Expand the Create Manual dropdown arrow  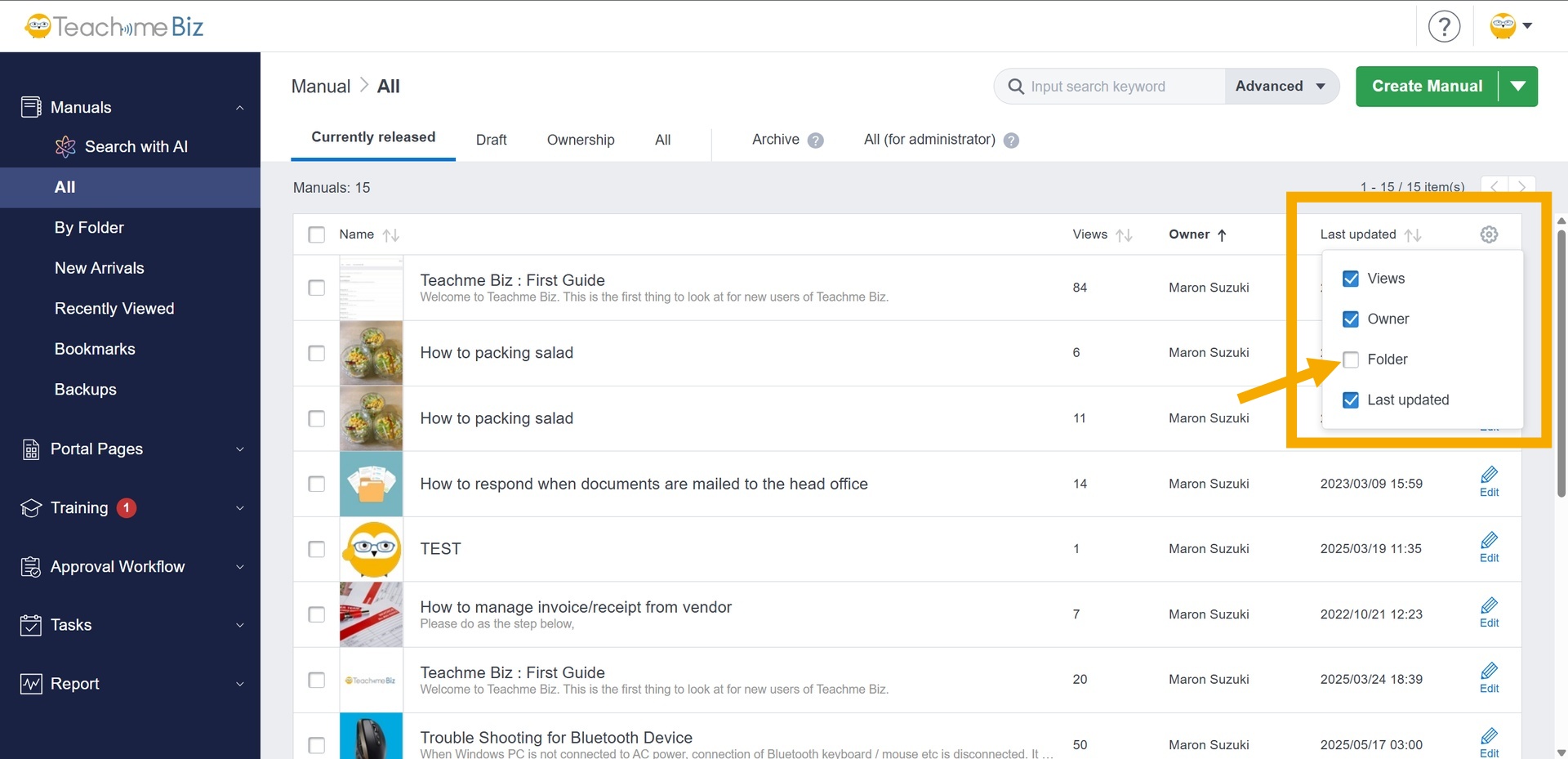(x=1518, y=87)
